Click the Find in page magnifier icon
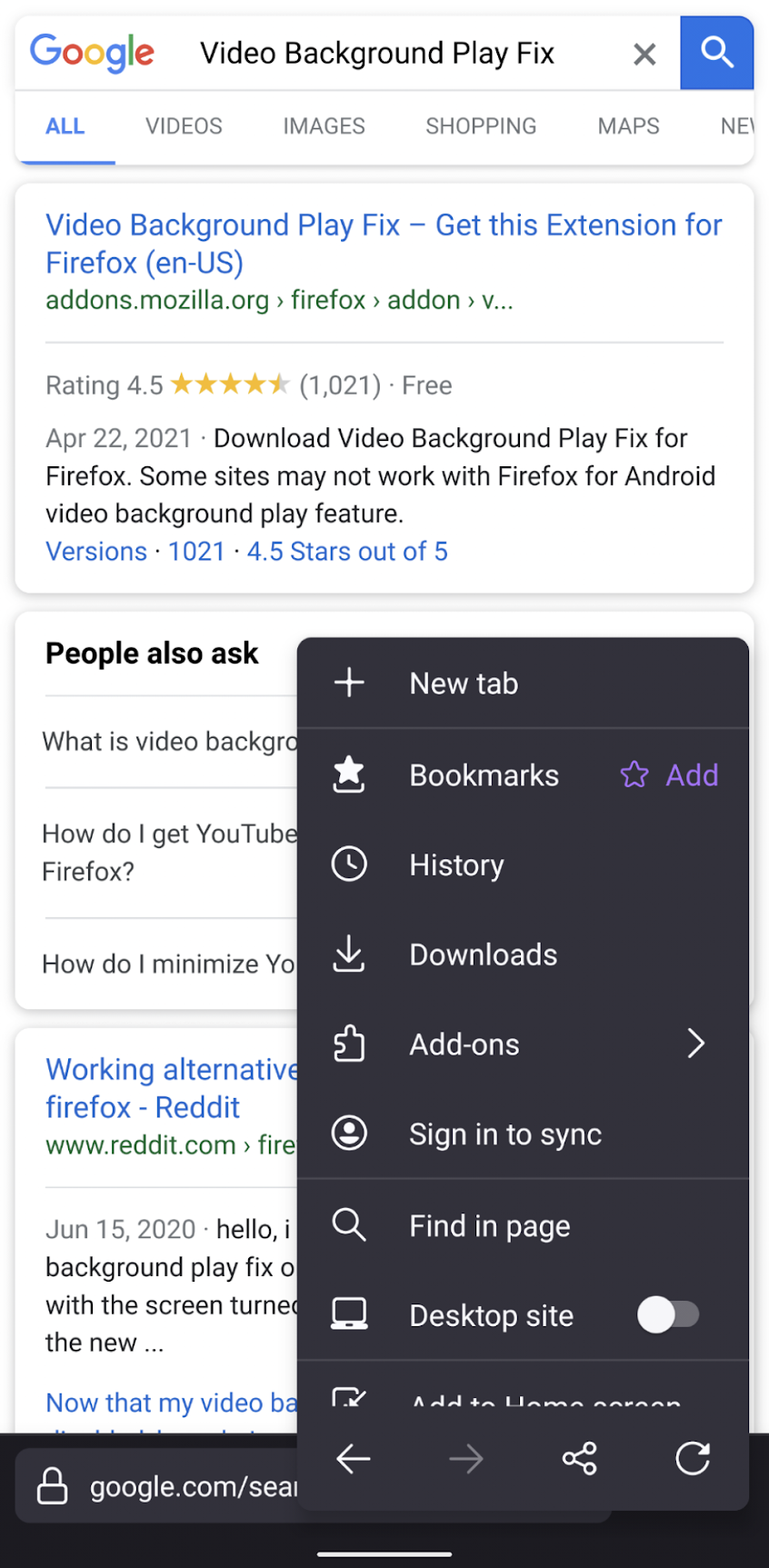Viewport: 769px width, 1568px height. click(x=349, y=1224)
